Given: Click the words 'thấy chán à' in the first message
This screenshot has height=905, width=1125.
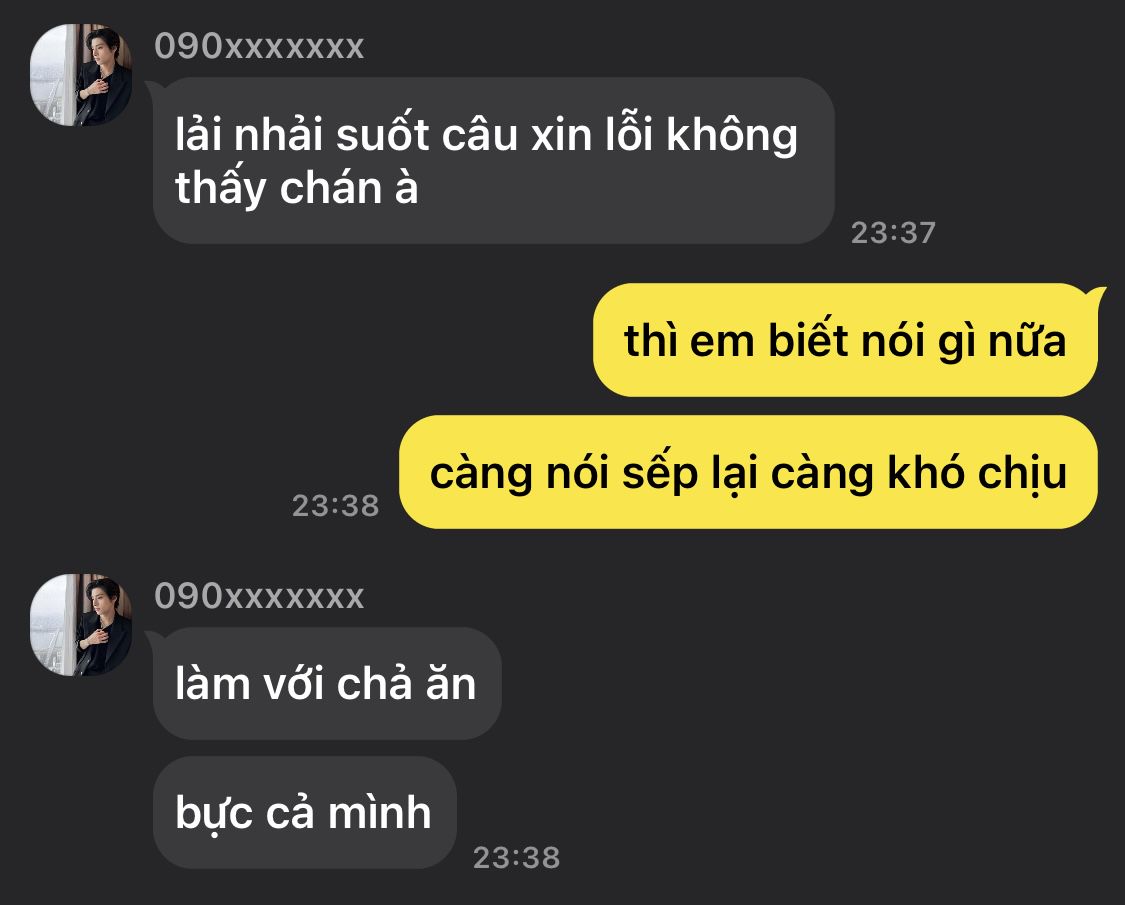Looking at the screenshot, I should (x=296, y=189).
